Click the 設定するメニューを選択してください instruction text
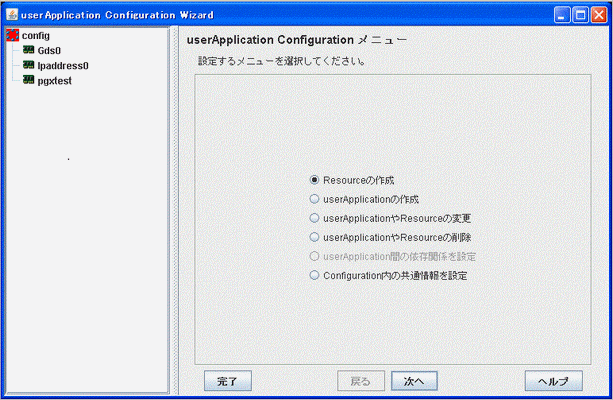The width and height of the screenshot is (613, 400). 281,61
